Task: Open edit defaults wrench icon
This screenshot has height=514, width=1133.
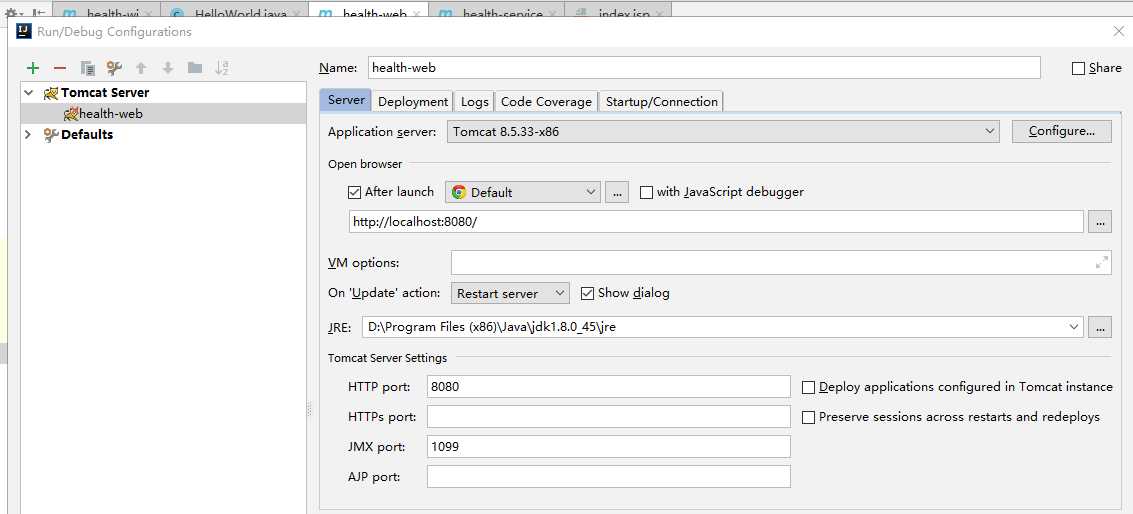Action: coord(114,68)
